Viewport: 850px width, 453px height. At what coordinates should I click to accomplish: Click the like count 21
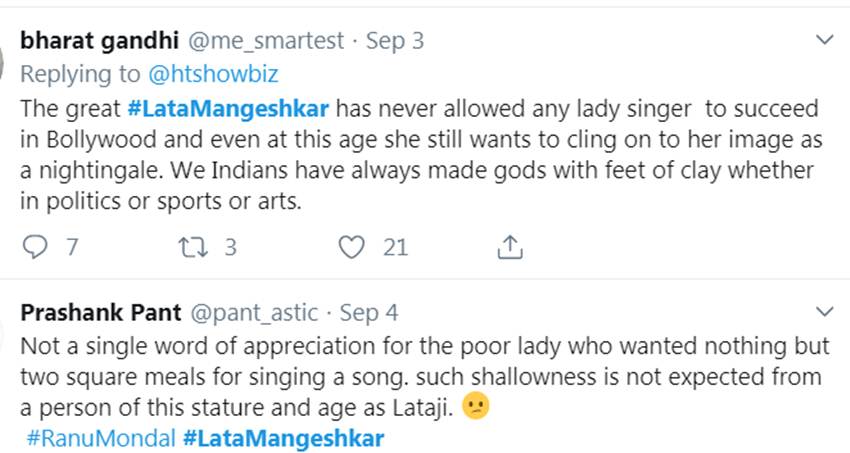(x=396, y=247)
